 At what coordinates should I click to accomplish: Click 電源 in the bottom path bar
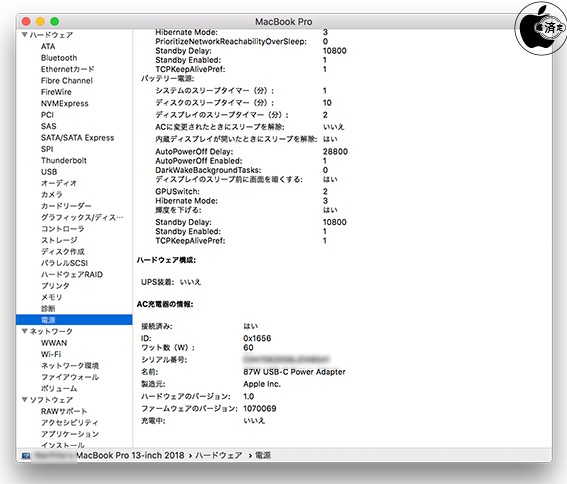tap(263, 455)
